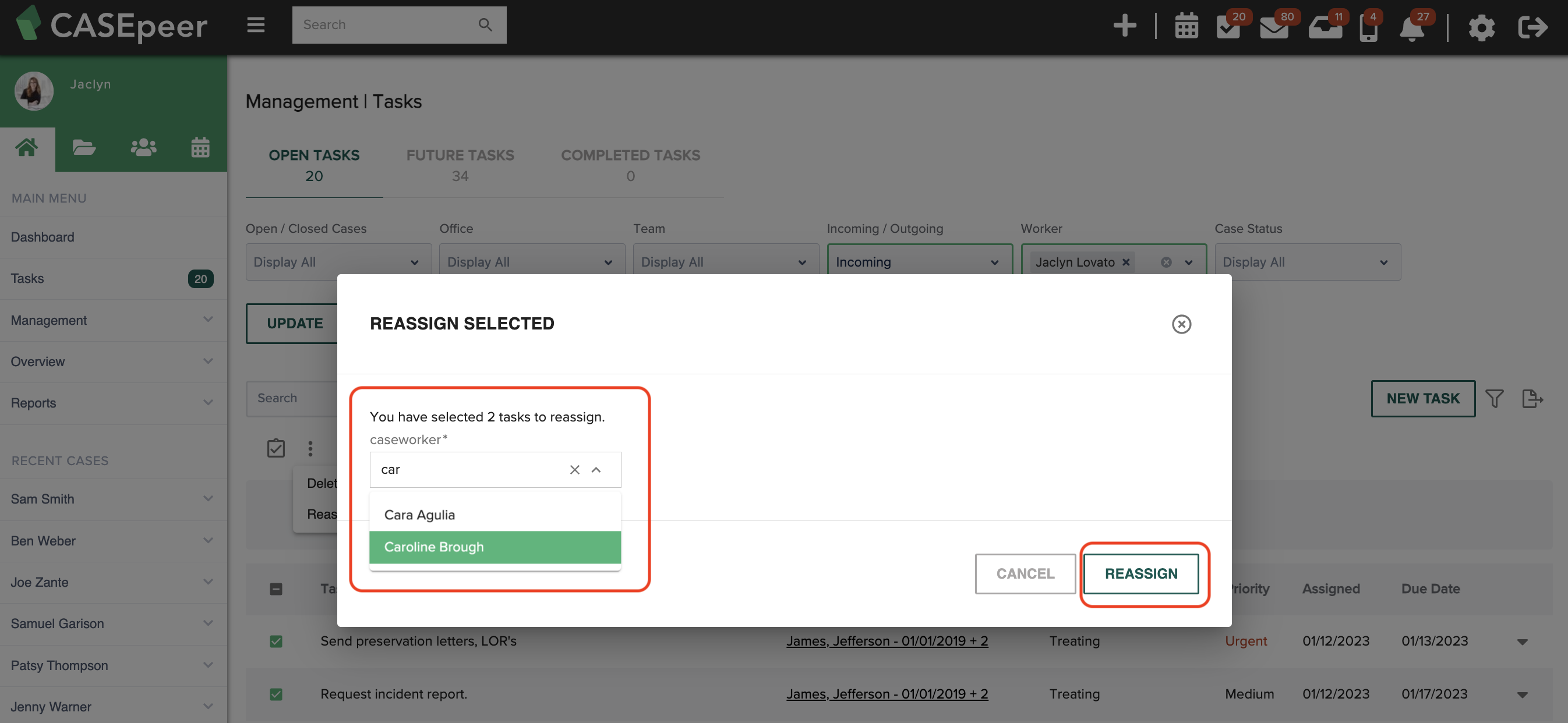Clear the caseworker field with X
1568x723 pixels.
(574, 469)
